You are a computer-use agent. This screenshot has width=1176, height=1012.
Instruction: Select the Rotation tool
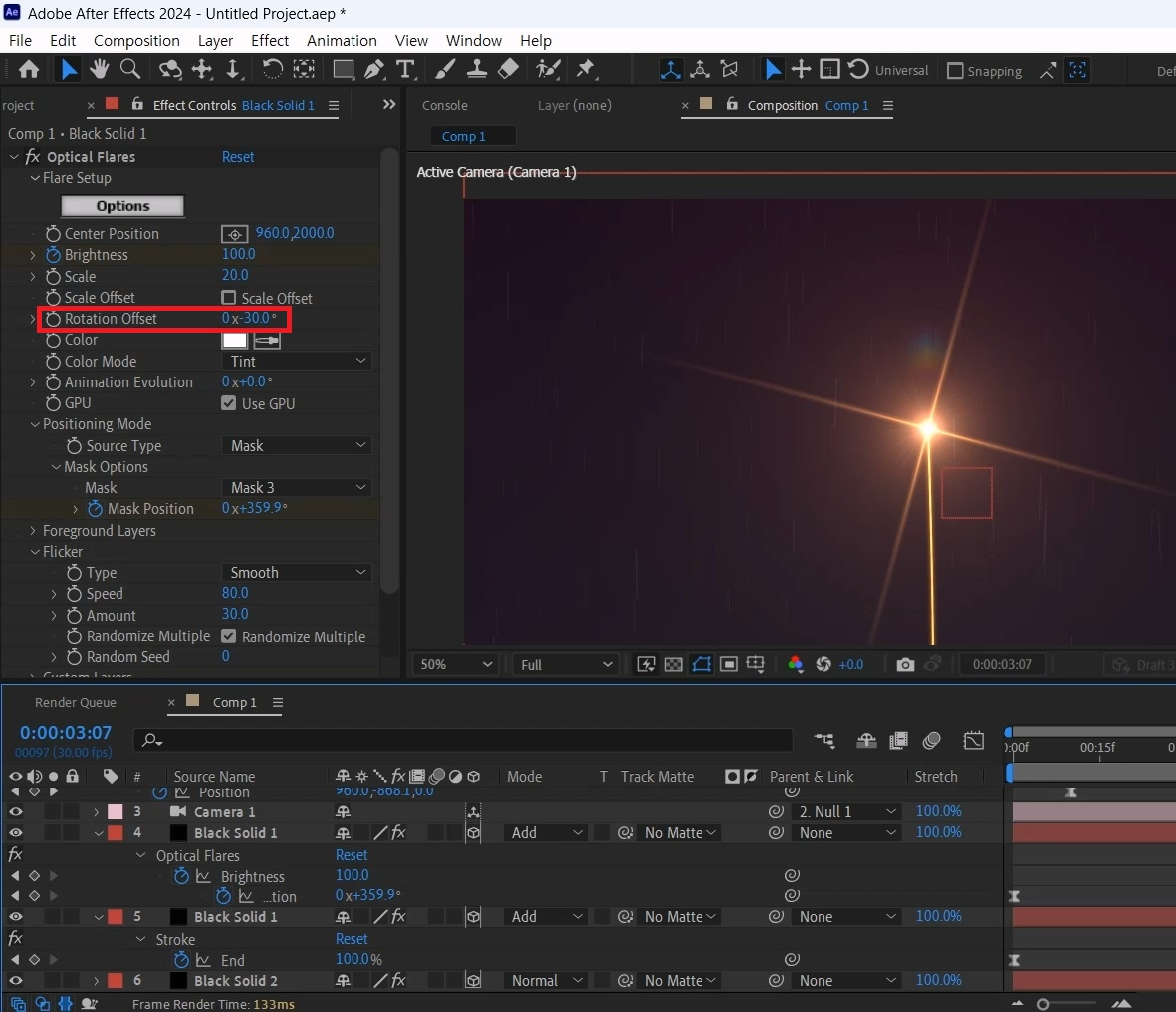click(272, 70)
